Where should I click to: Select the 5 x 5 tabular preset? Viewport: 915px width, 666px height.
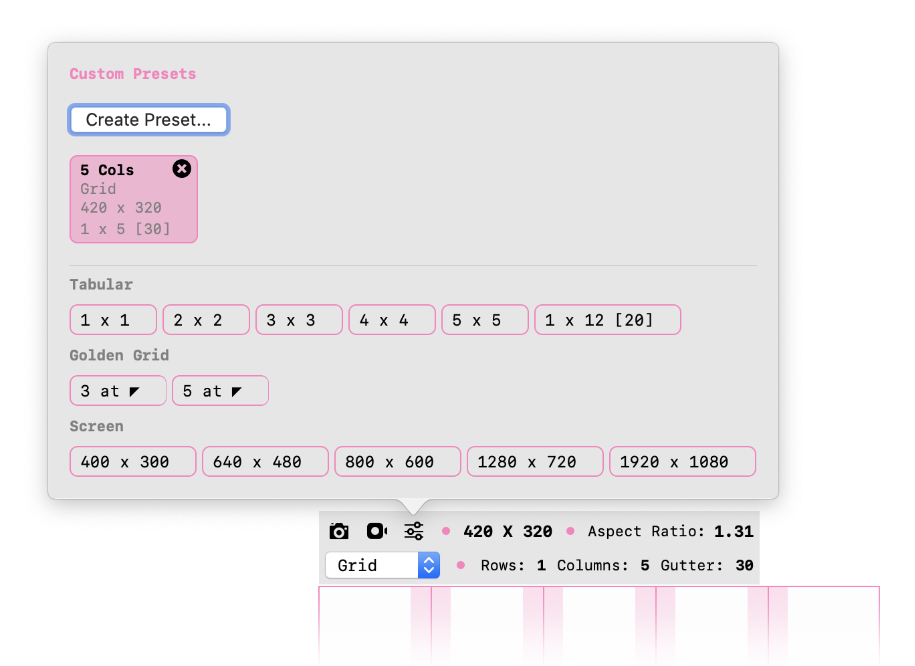tap(485, 320)
